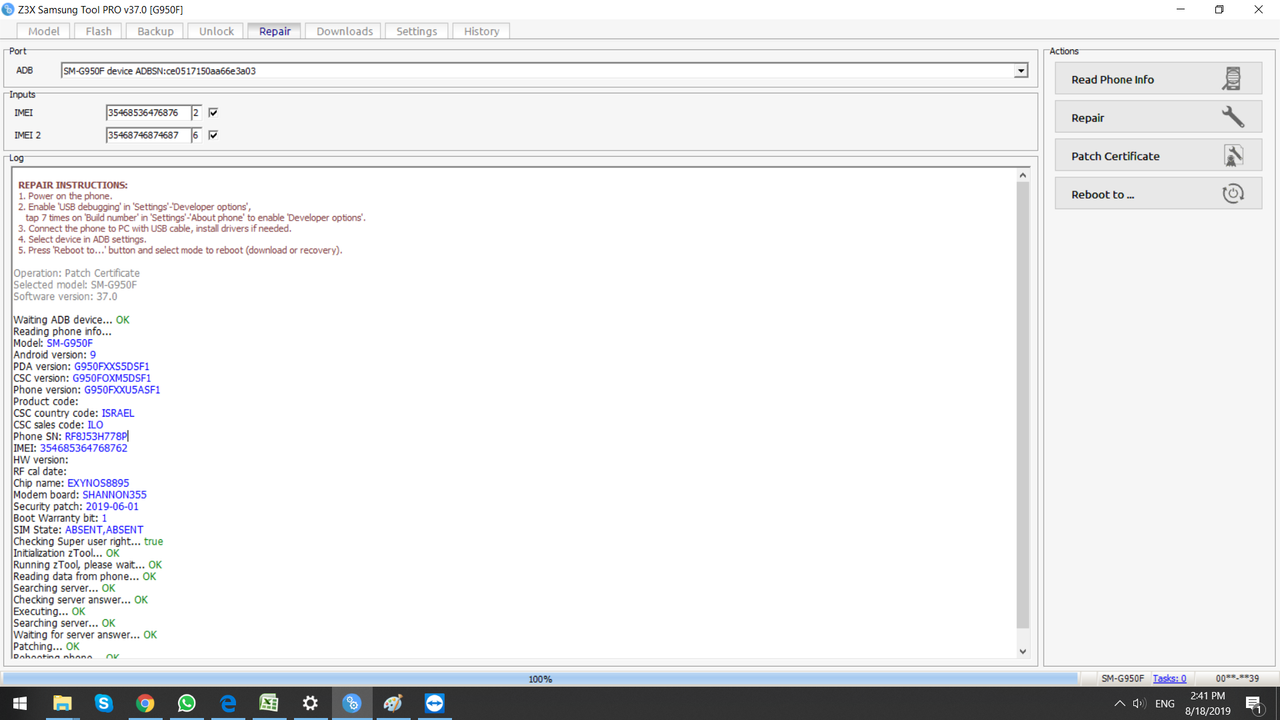Open TeamViewer from taskbar
Viewport: 1280px width, 720px height.
434,704
